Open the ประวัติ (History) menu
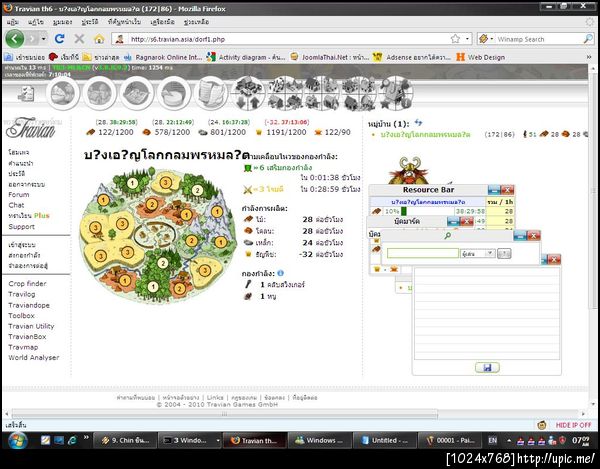Screen dimensions: 600x469 coord(90,22)
